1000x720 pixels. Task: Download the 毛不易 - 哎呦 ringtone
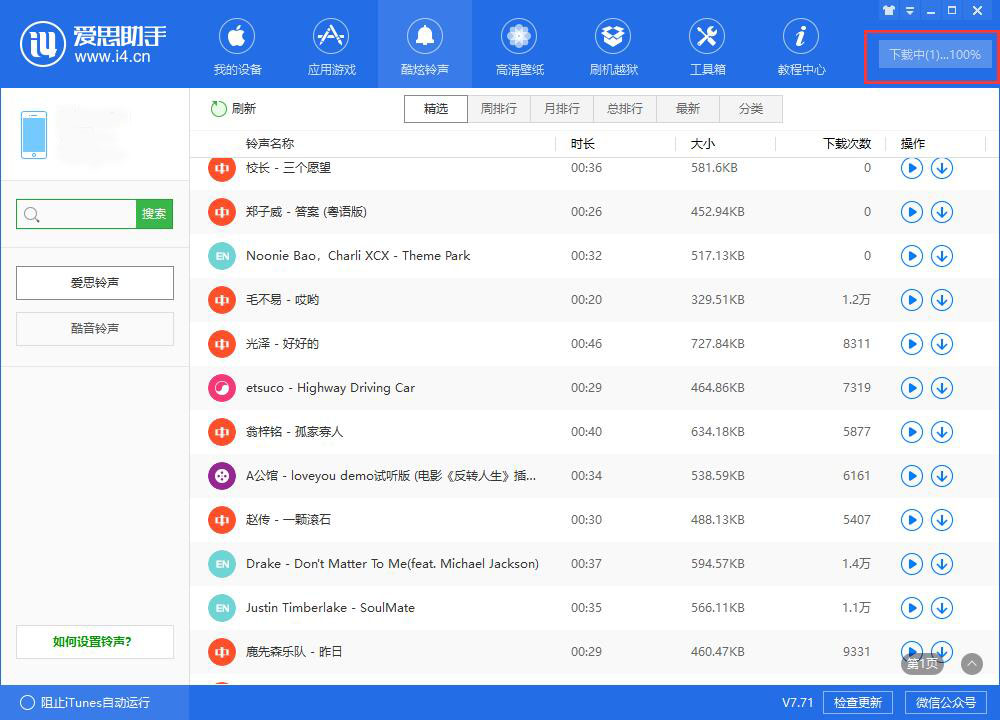click(942, 299)
